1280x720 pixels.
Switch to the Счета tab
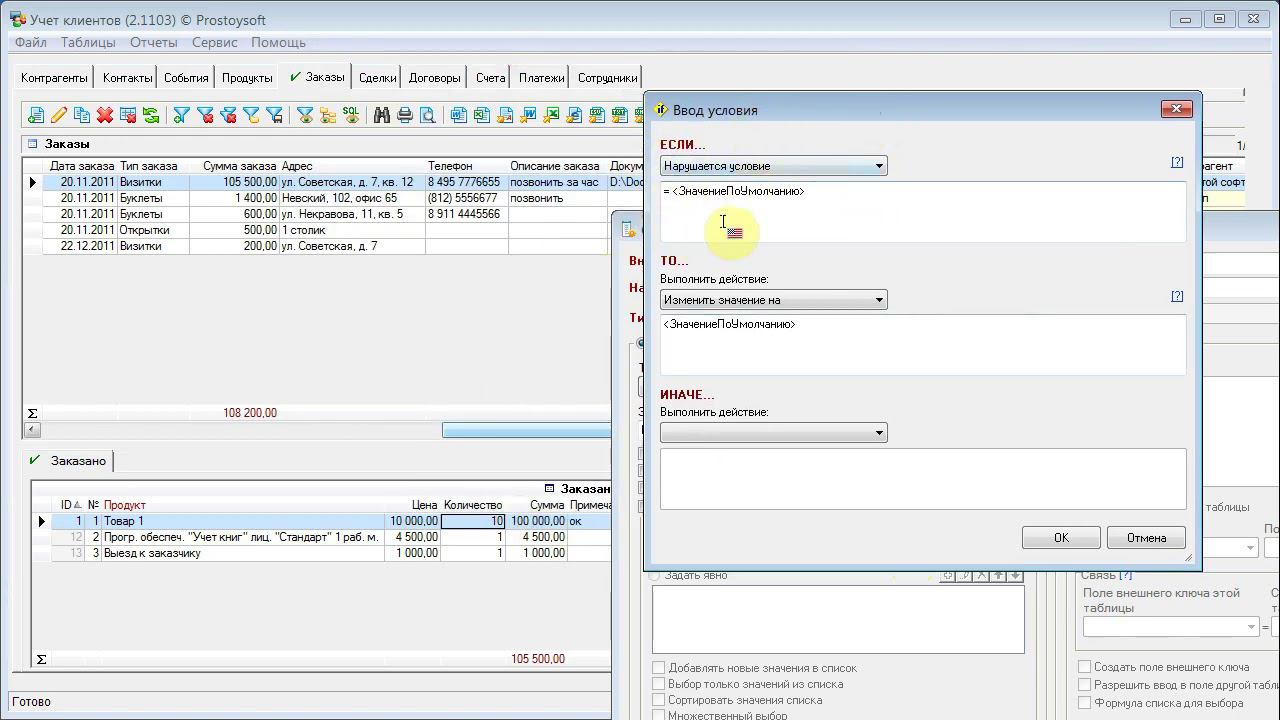490,78
